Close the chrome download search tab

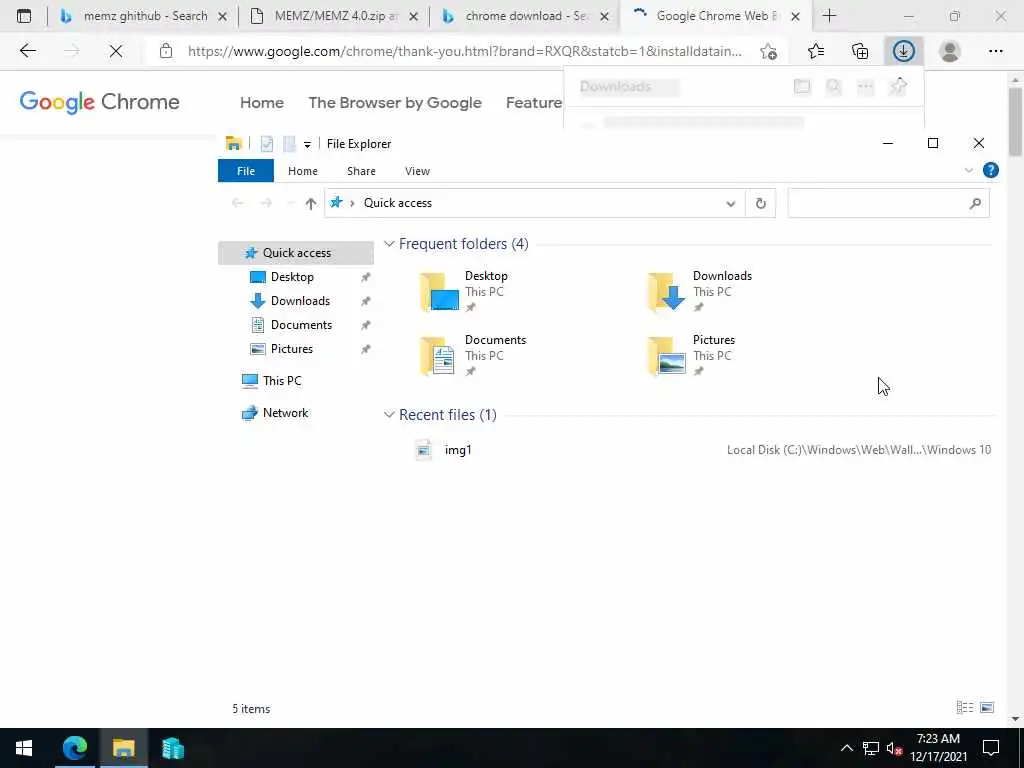tap(605, 16)
